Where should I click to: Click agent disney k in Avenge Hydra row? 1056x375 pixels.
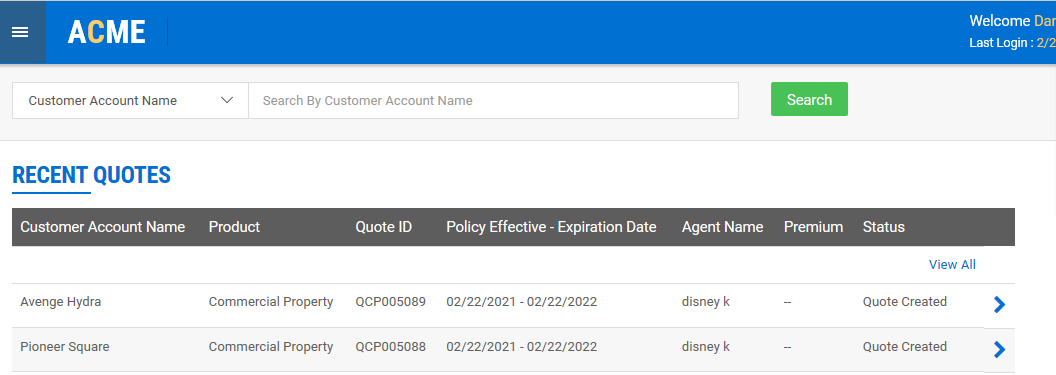click(x=706, y=302)
